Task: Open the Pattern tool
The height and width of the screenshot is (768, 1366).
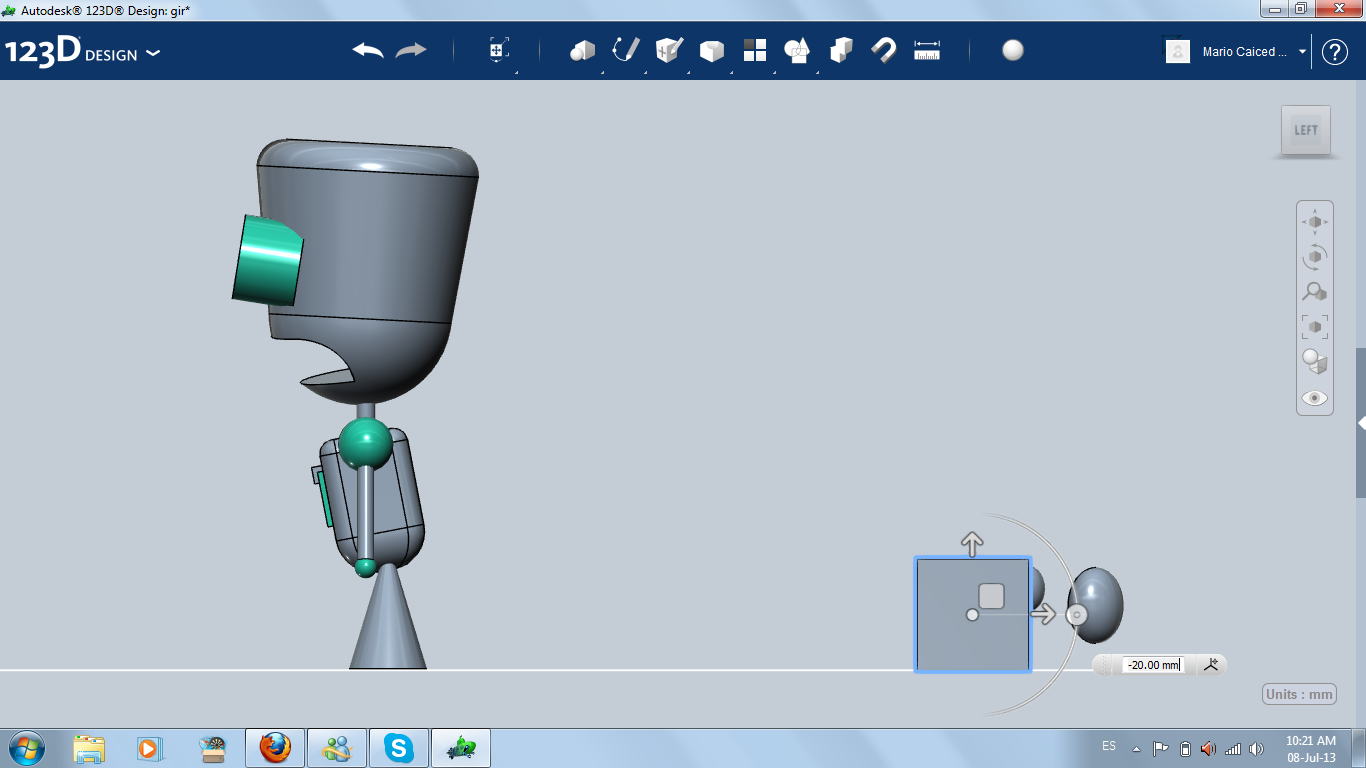Action: click(x=755, y=51)
